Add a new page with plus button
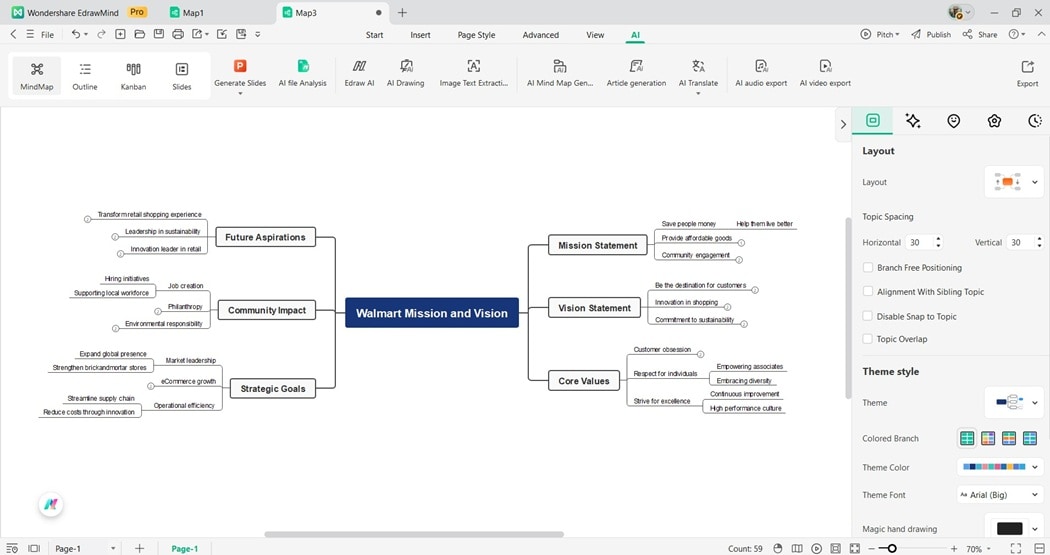The image size is (1050, 555). (x=139, y=548)
